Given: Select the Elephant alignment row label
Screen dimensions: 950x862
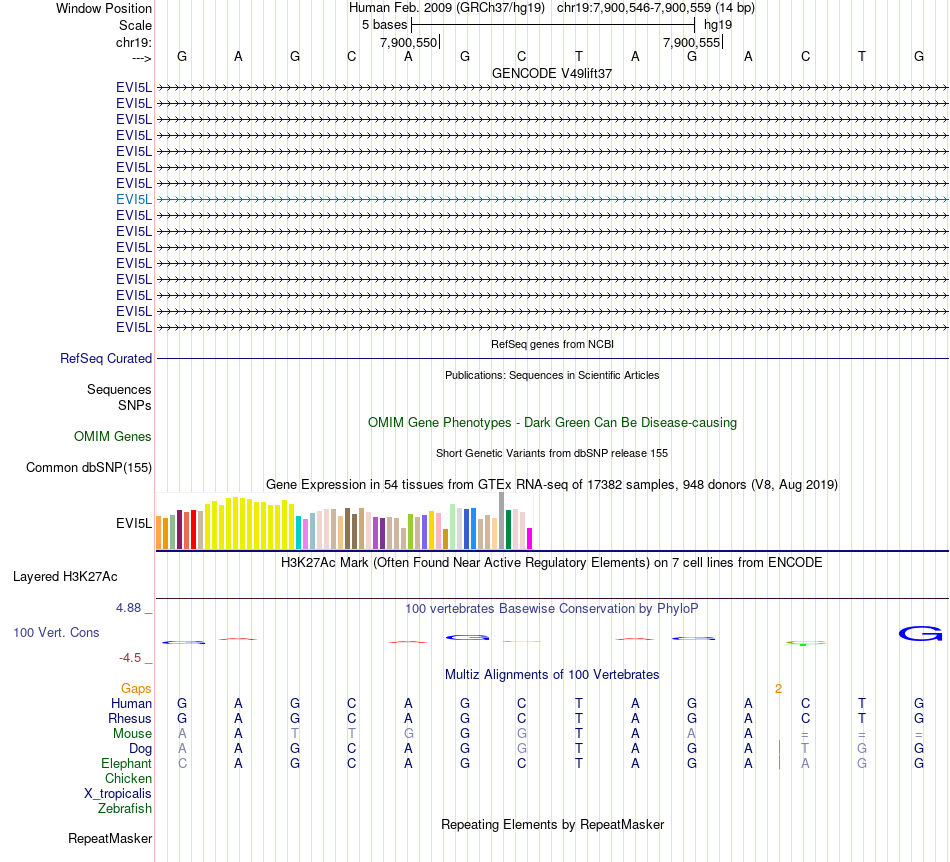Looking at the screenshot, I should coord(127,764).
